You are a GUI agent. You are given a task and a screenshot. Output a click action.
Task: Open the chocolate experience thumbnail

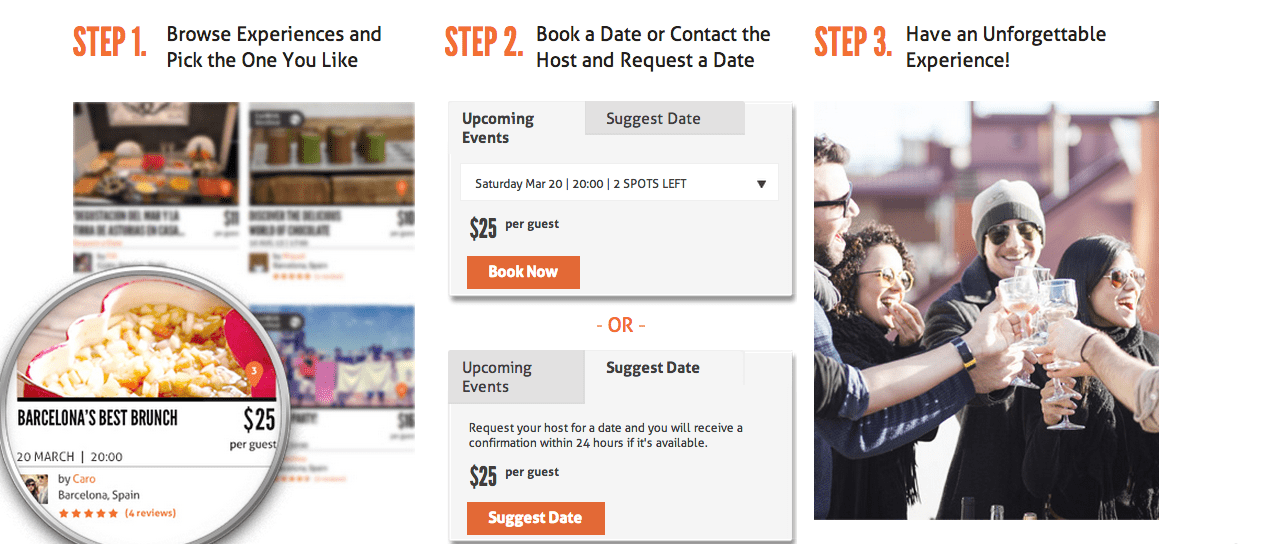coord(331,153)
